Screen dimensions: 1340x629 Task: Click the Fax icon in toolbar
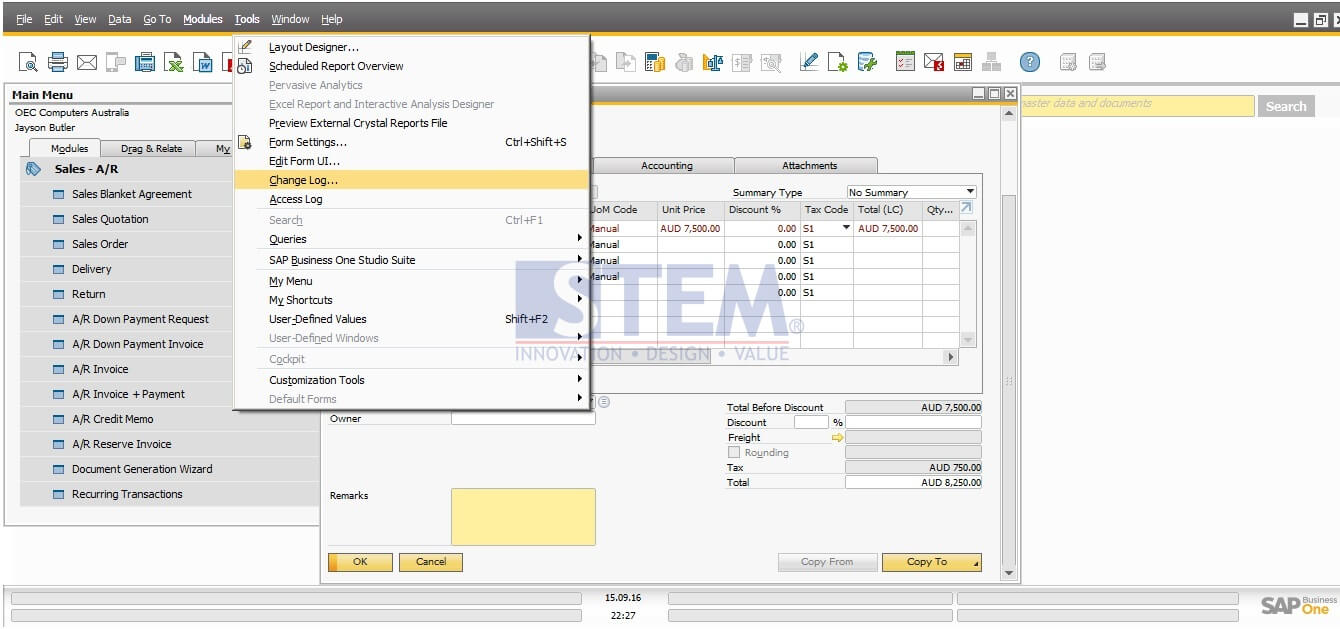tap(145, 62)
